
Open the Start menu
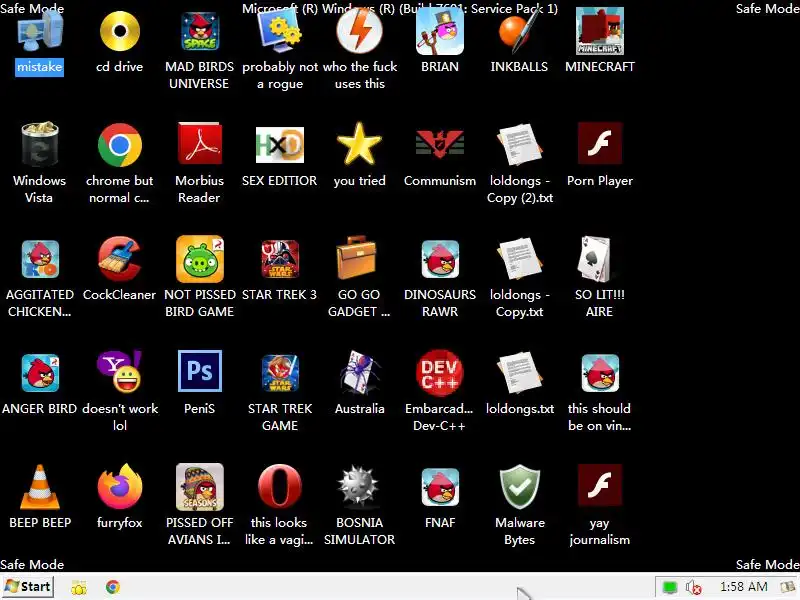point(28,587)
